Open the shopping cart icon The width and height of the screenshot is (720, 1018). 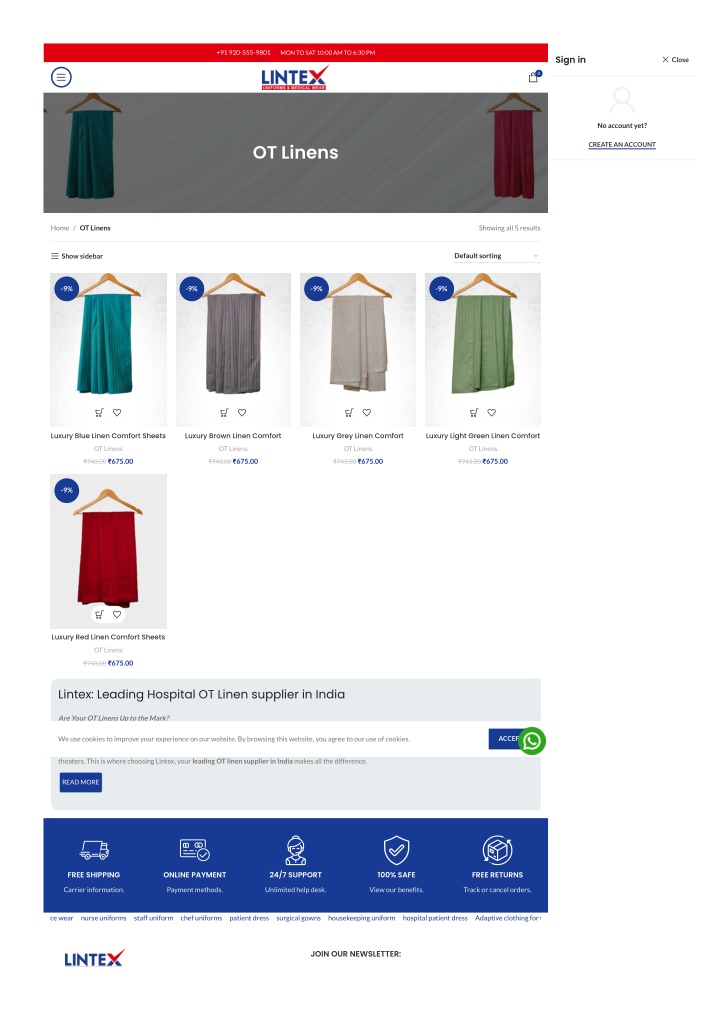[534, 77]
